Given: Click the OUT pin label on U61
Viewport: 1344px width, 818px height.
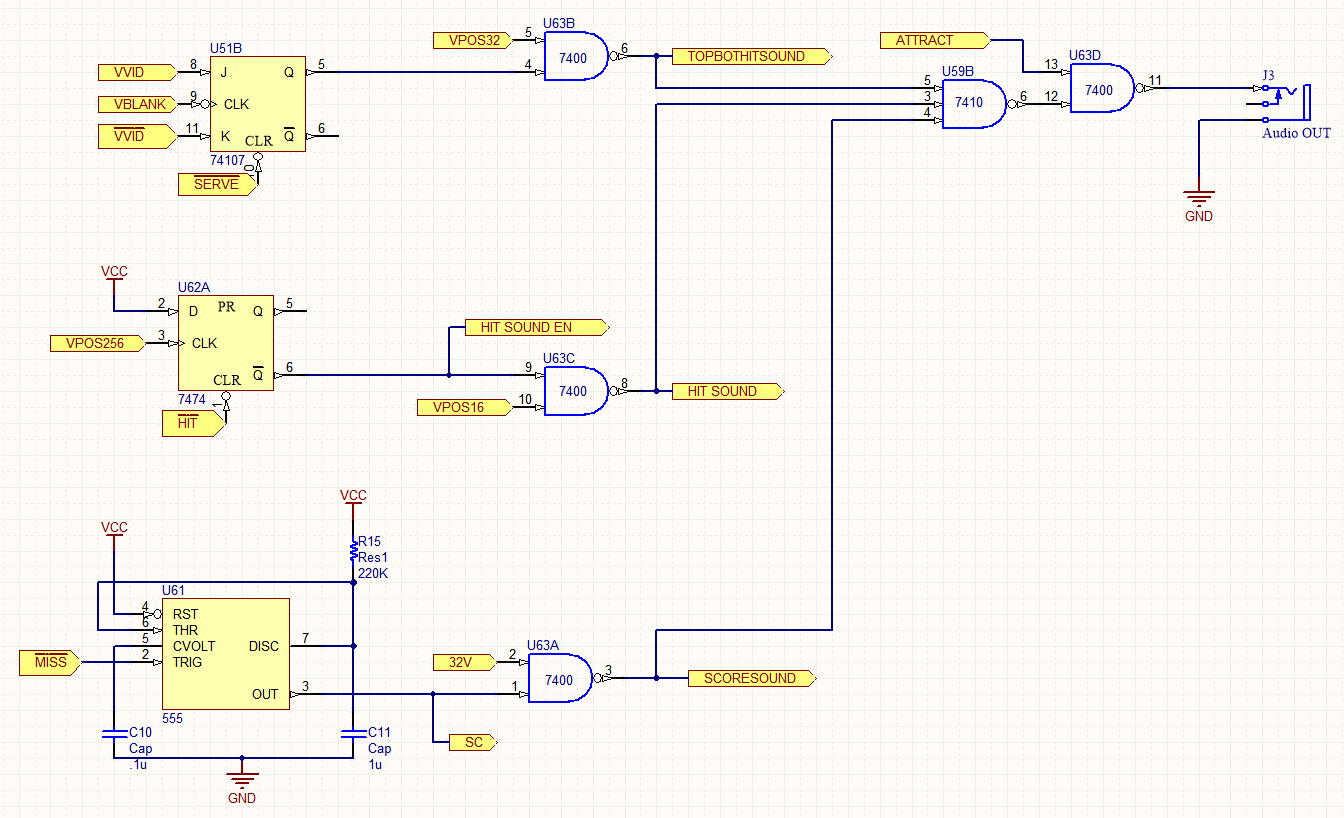Looking at the screenshot, I should coord(265,694).
